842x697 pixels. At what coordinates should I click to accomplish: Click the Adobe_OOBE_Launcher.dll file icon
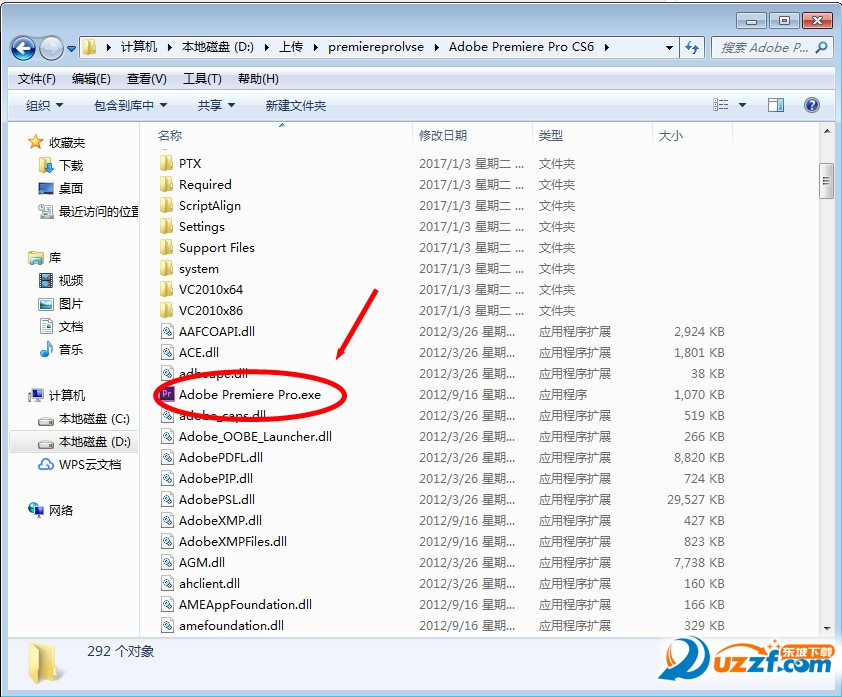tap(168, 436)
